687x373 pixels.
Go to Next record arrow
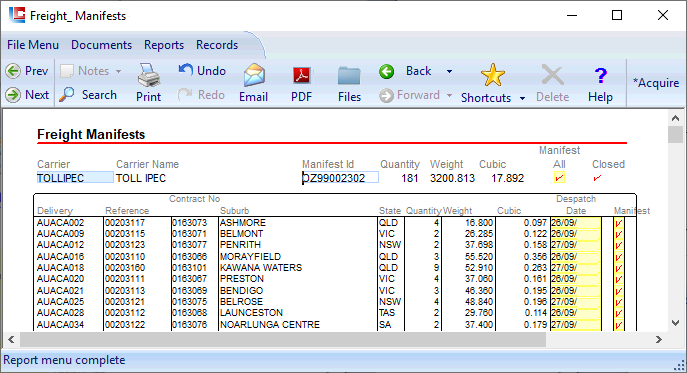pyautogui.click(x=13, y=95)
